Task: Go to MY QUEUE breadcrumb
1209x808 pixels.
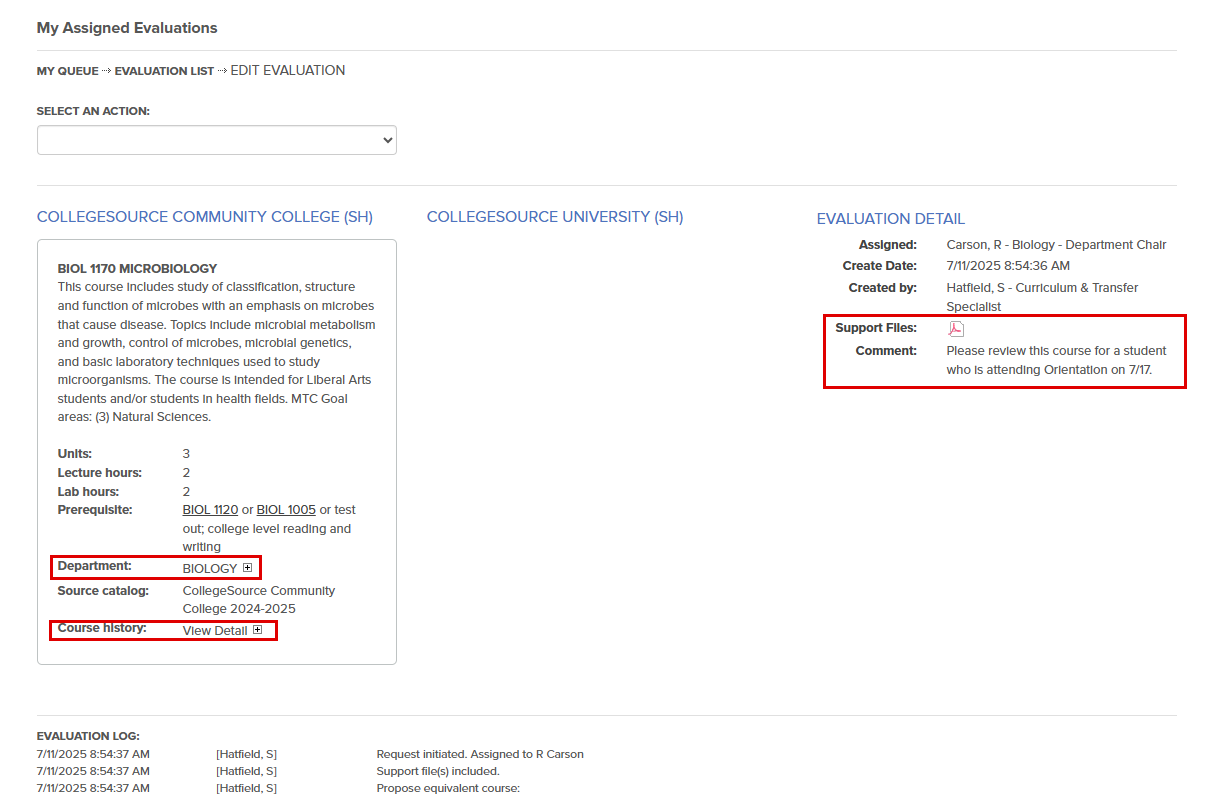Action: (x=68, y=71)
